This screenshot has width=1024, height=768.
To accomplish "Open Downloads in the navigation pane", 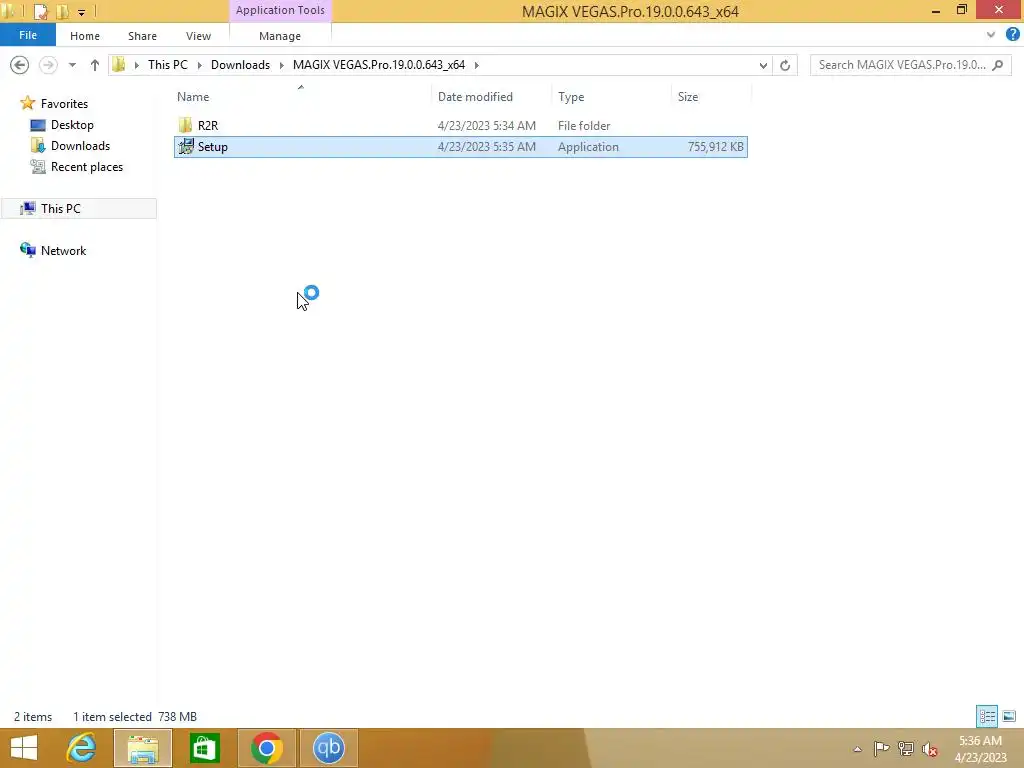I will [x=80, y=146].
